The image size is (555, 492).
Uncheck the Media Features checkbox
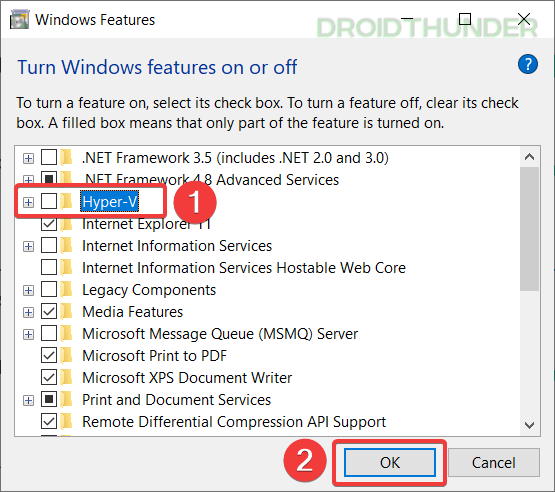click(49, 311)
